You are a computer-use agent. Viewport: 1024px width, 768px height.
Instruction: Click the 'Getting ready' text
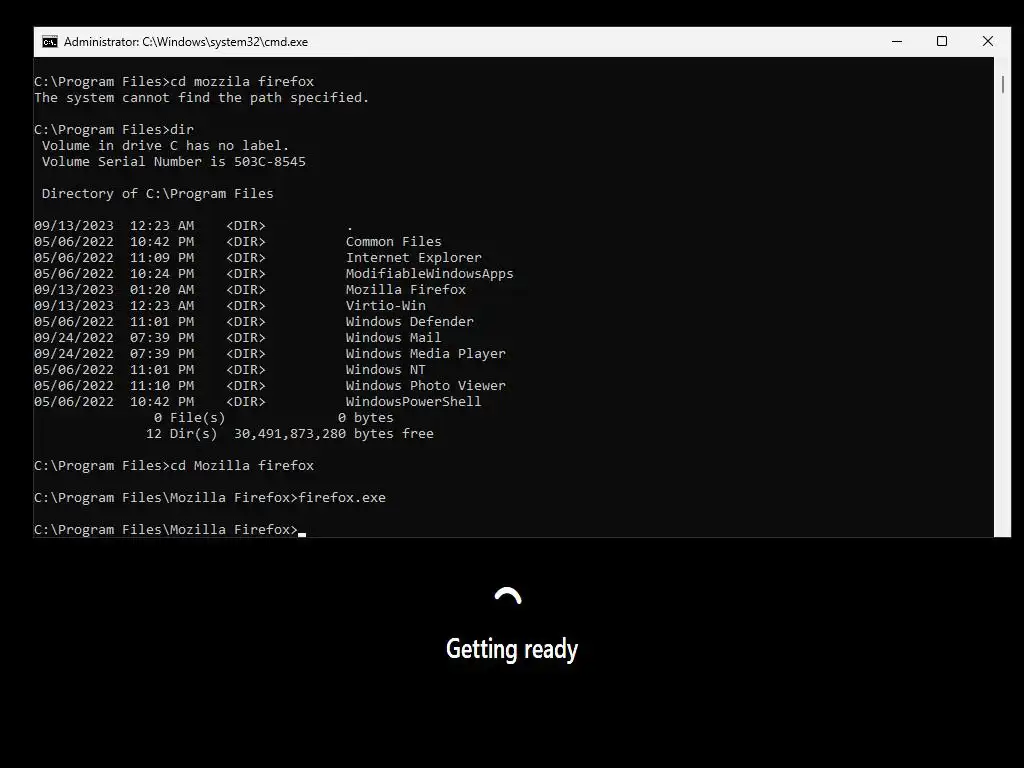[511, 649]
